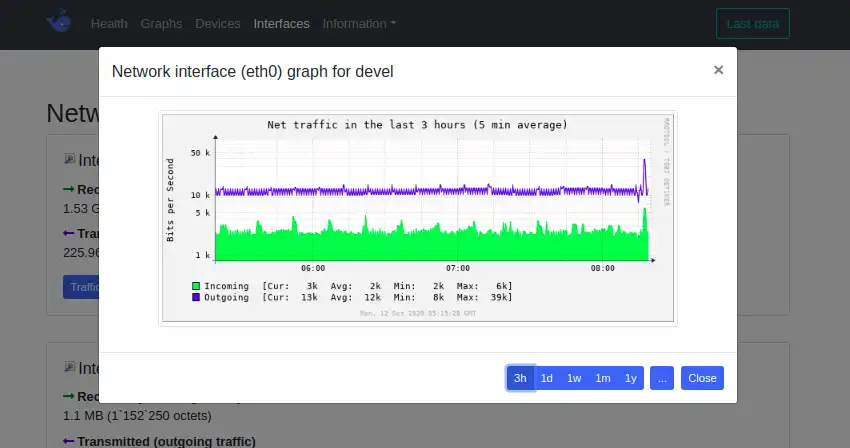The width and height of the screenshot is (850, 448).
Task: Click the modal title 'Network interface (eth0) graph for devel'
Action: point(253,72)
